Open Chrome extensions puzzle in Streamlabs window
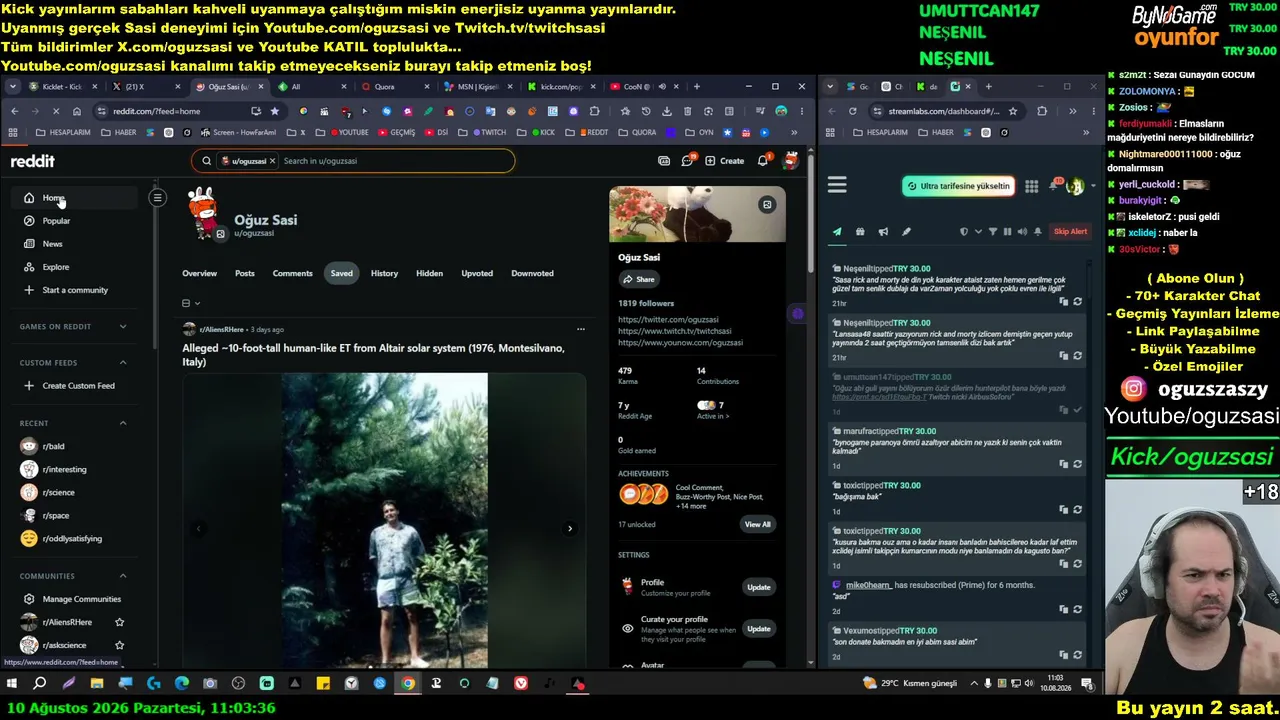 point(1042,111)
